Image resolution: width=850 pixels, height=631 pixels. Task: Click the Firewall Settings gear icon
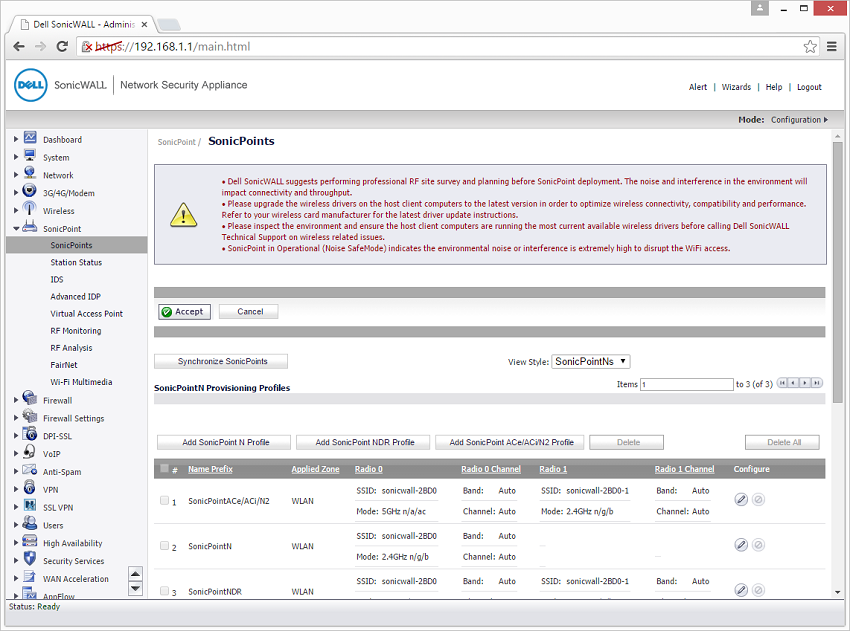tap(30, 416)
